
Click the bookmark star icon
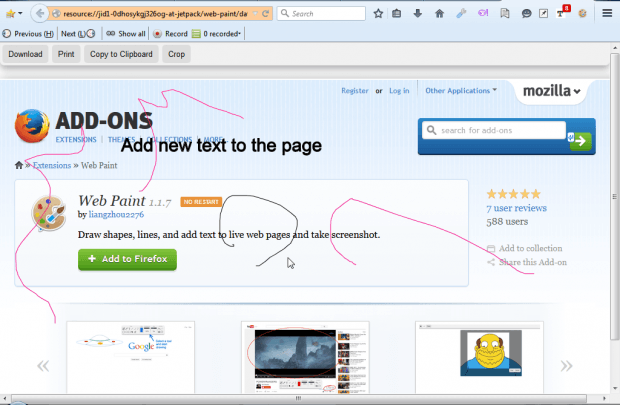tap(379, 14)
